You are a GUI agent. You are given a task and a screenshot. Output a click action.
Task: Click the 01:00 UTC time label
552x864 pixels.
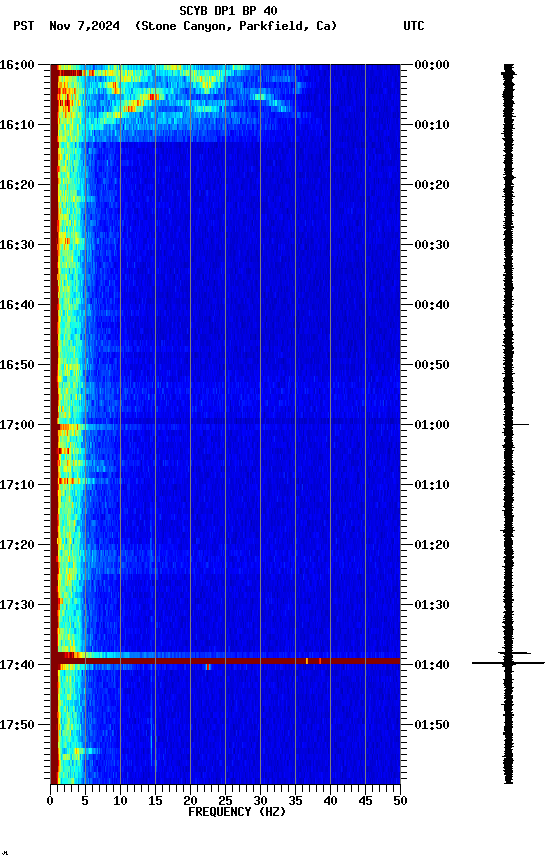tap(432, 425)
